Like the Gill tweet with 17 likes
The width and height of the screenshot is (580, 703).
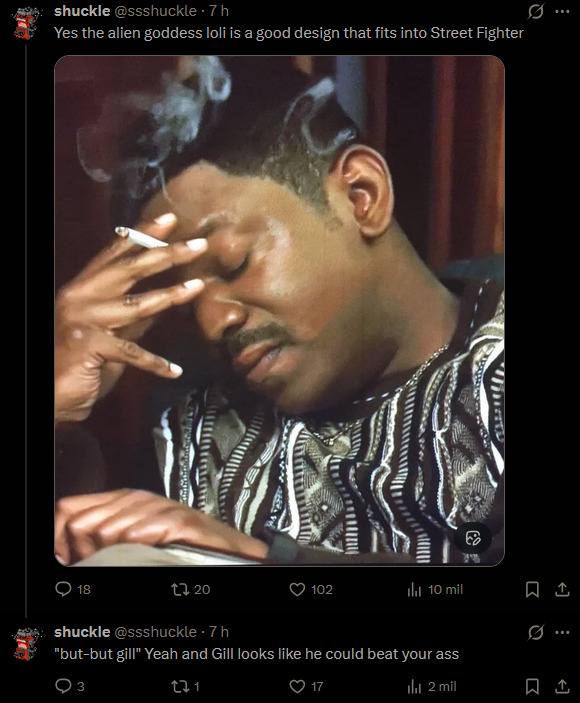297,686
